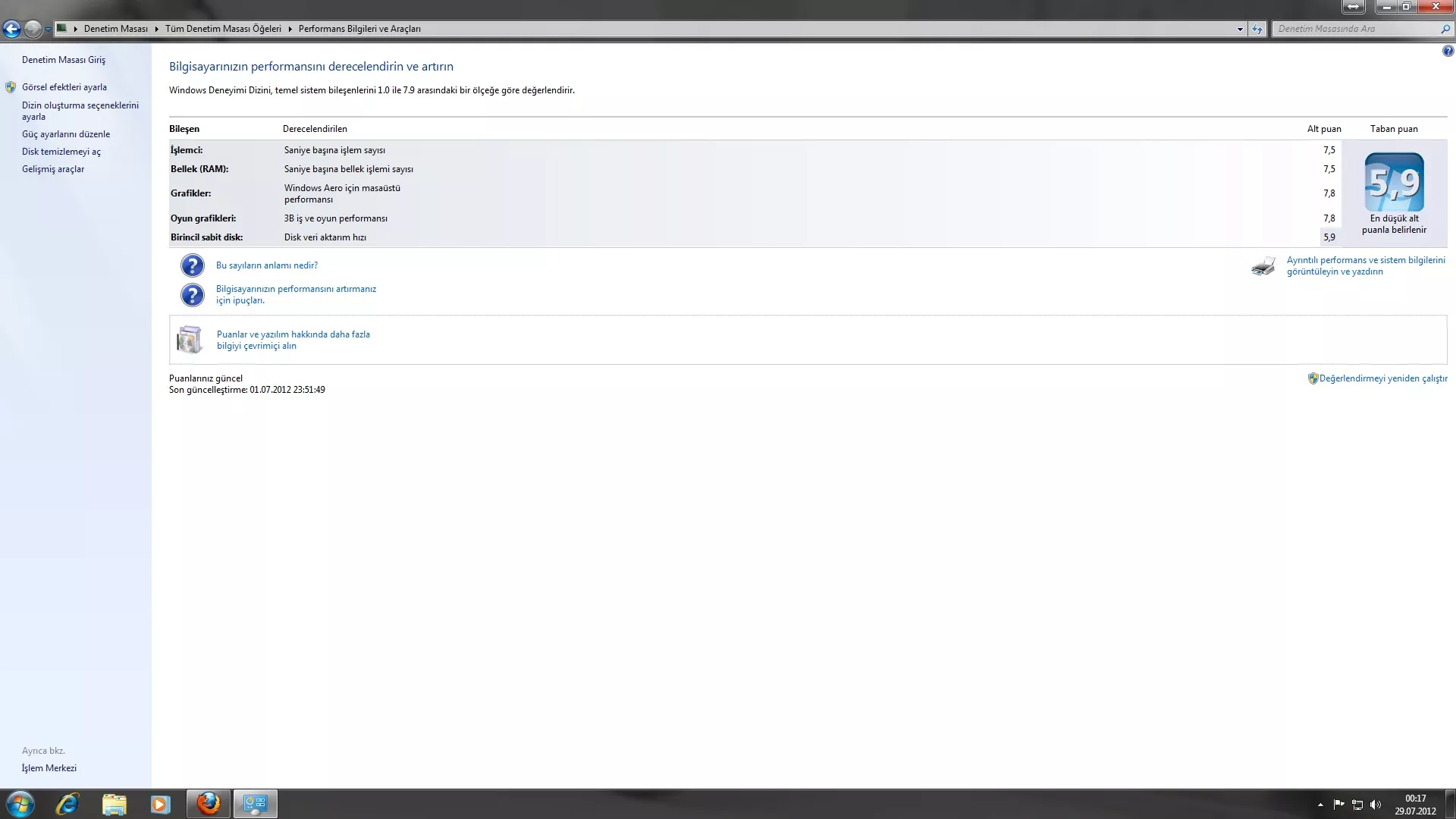Click the 5,9 base score badge

tap(1394, 182)
